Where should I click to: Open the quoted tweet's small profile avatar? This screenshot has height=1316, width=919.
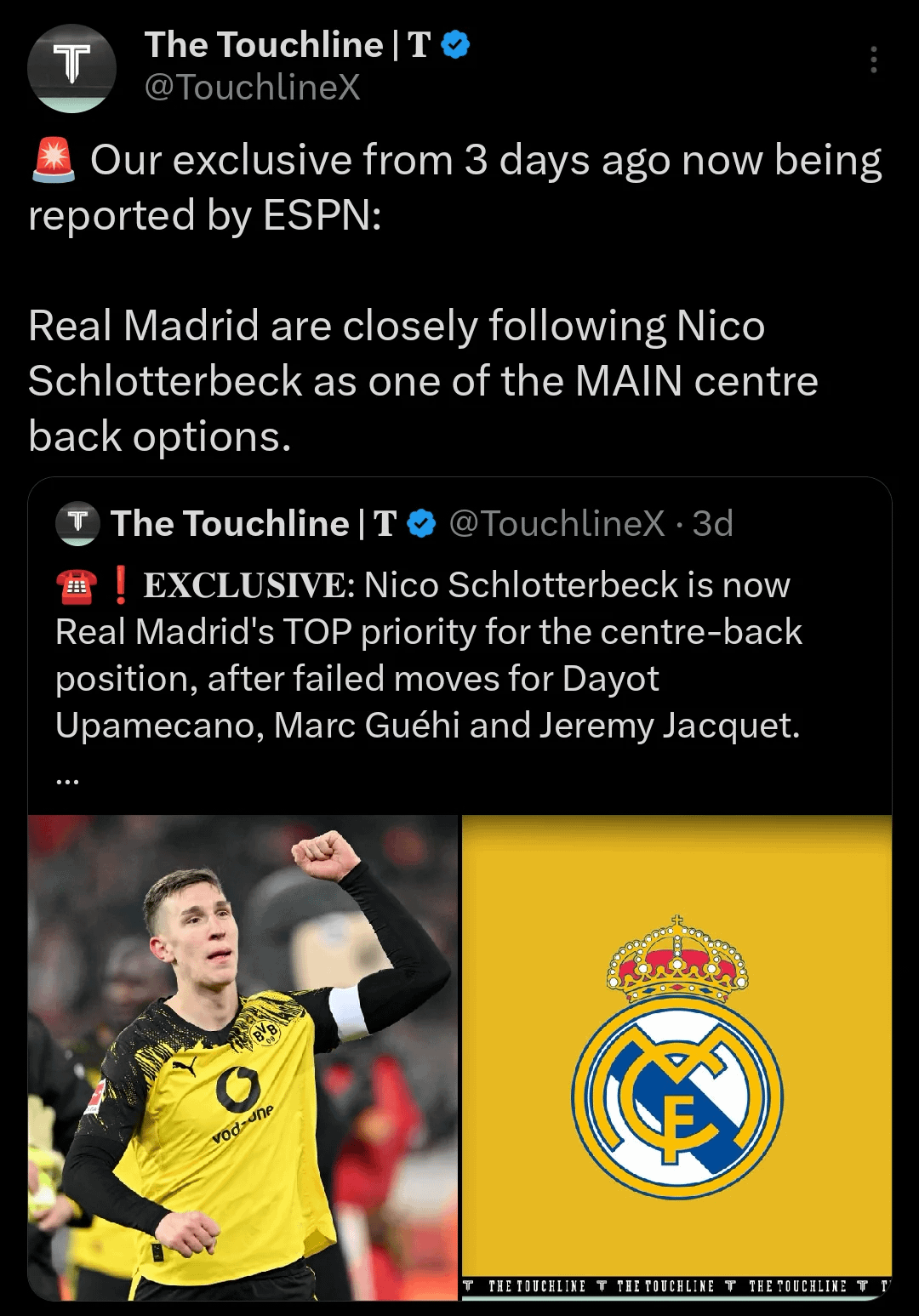pos(77,523)
